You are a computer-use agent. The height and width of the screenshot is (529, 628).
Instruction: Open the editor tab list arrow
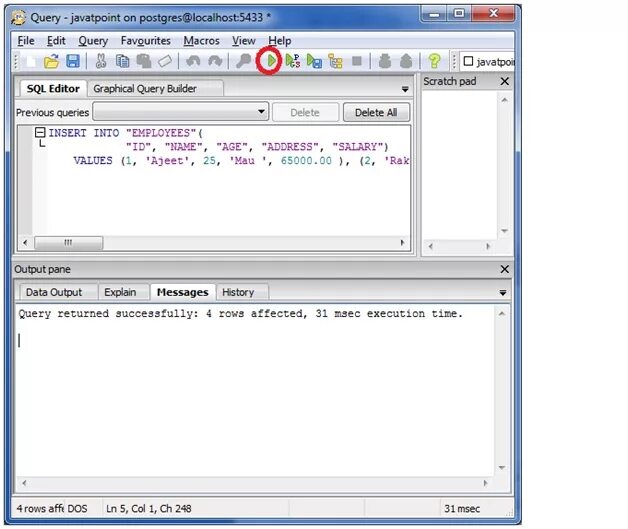405,89
